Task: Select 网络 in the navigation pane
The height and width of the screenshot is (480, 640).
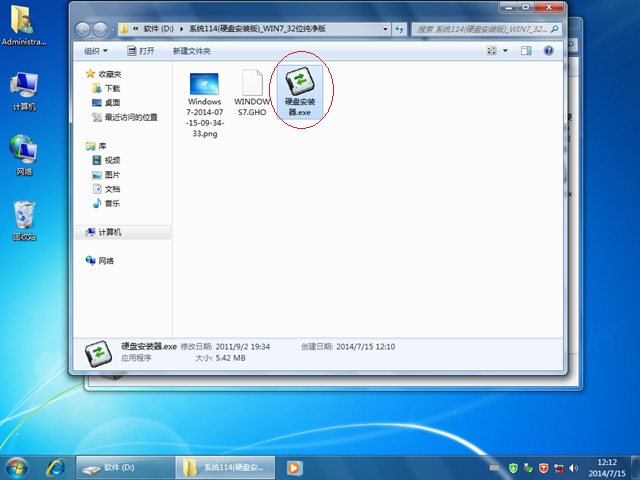Action: [105, 261]
